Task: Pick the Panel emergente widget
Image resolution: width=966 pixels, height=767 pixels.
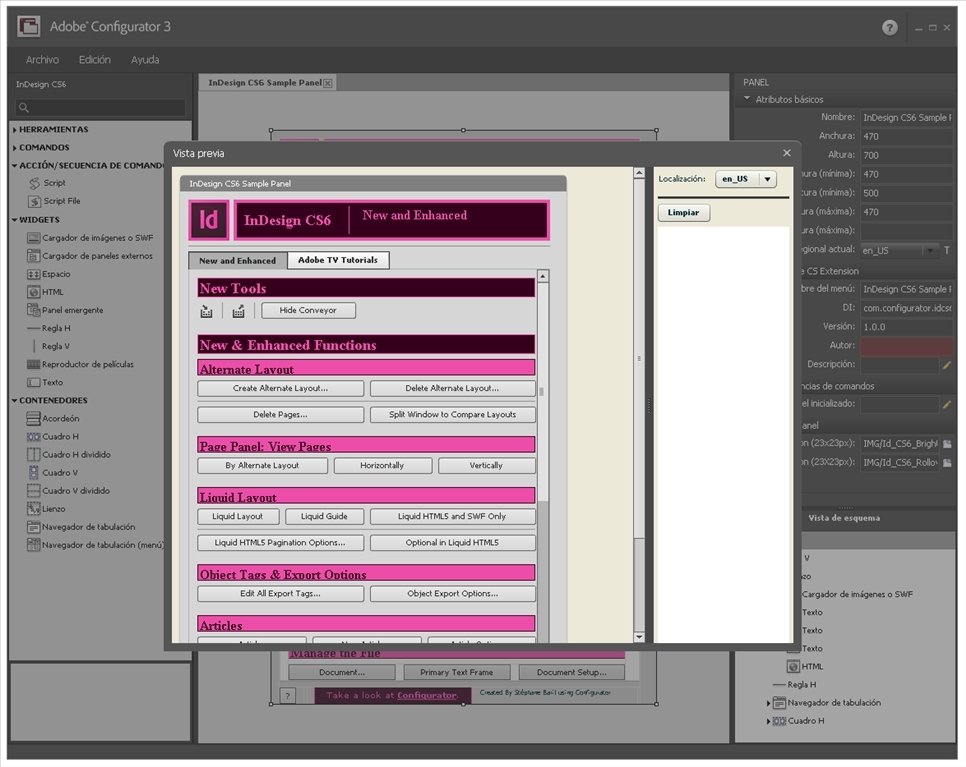Action: [x=65, y=310]
